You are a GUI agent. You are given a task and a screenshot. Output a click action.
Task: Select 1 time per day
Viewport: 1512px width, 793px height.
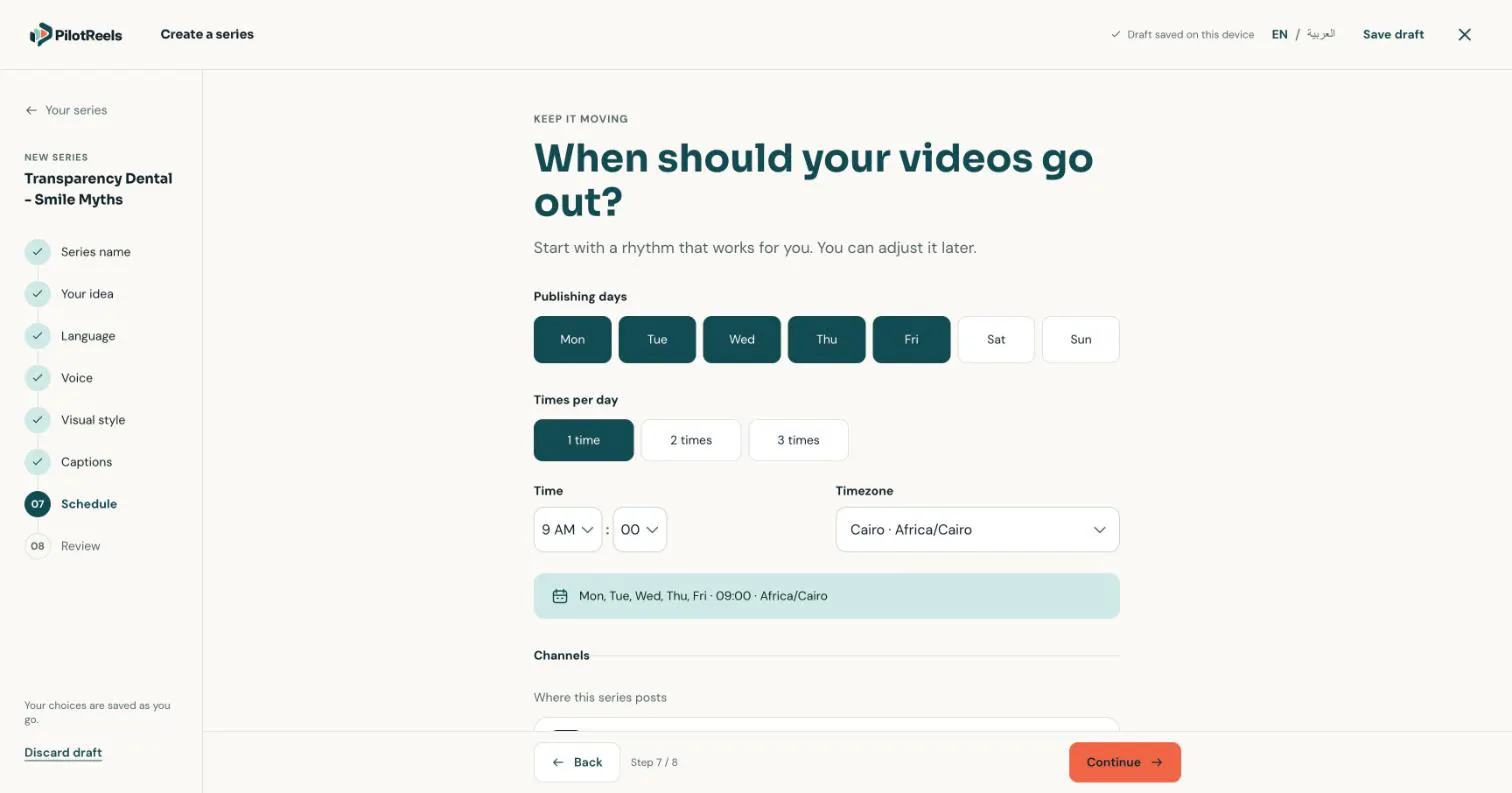(584, 440)
